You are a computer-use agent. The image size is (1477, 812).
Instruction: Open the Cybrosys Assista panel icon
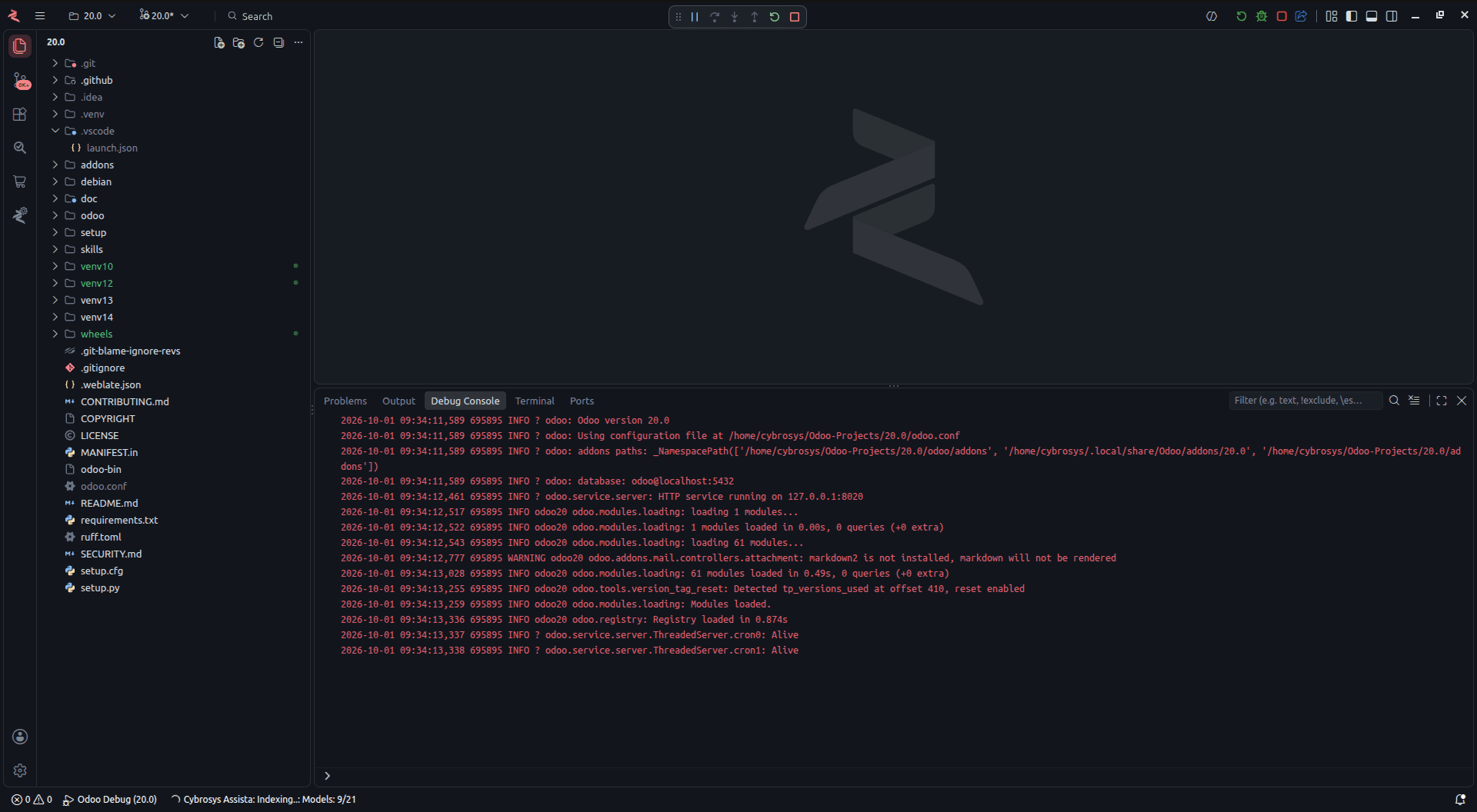20,215
